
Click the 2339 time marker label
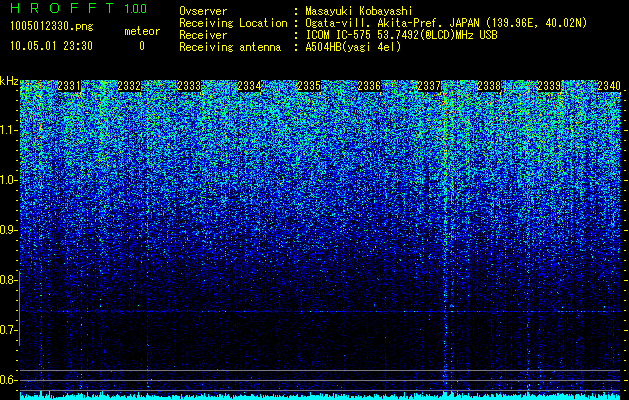pyautogui.click(x=549, y=86)
